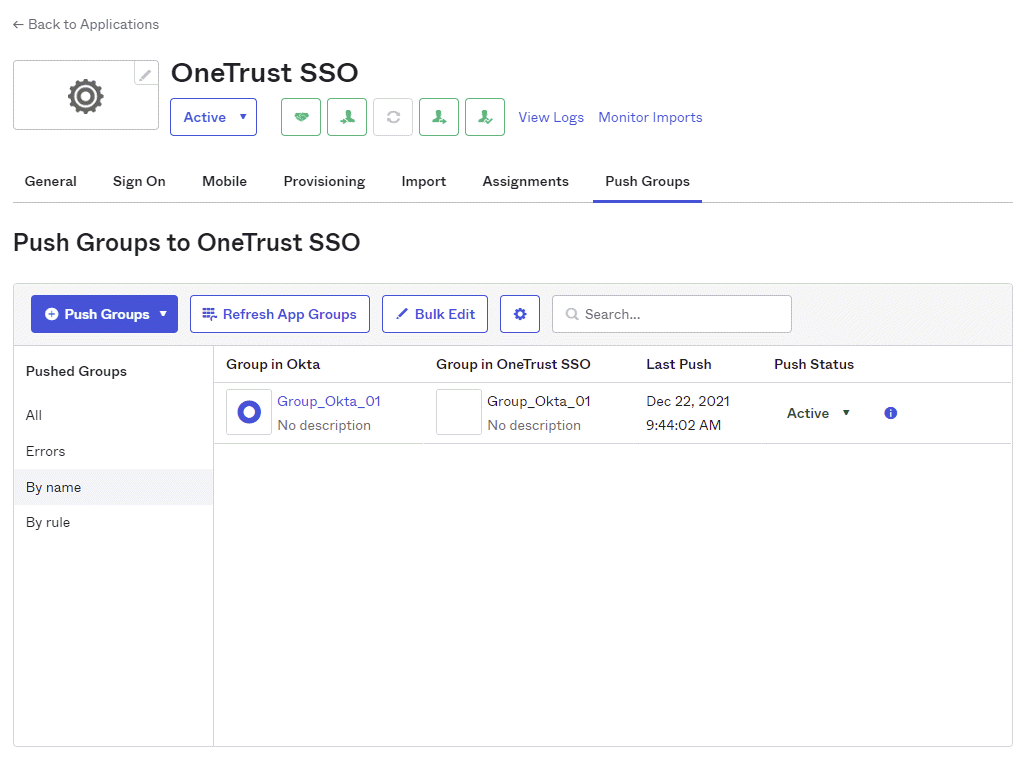The image size is (1021, 759).
Task: Click the OneTrust SSO application title
Action: 264,73
